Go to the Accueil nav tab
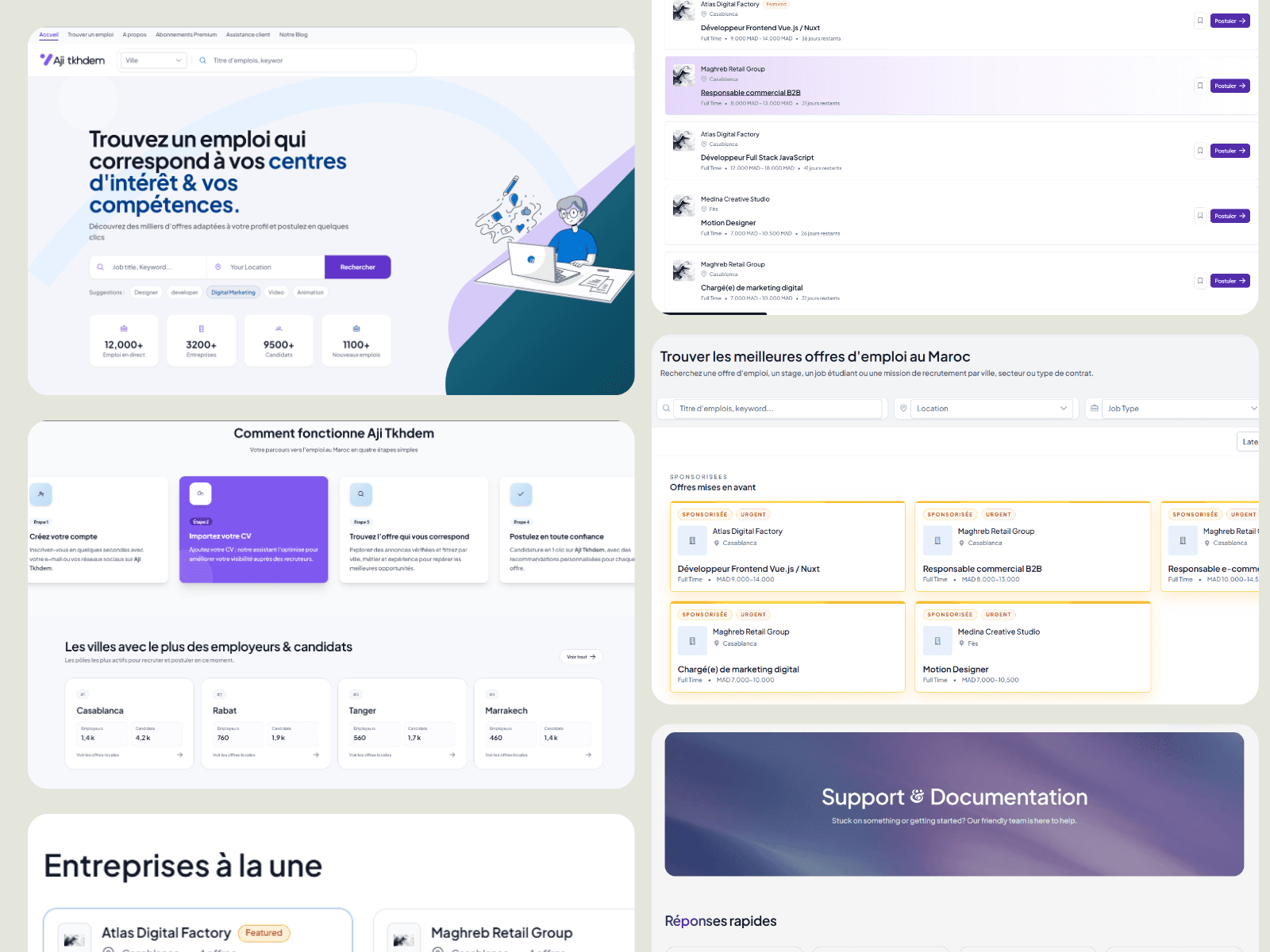Screen dimensions: 1270x952 tap(49, 35)
